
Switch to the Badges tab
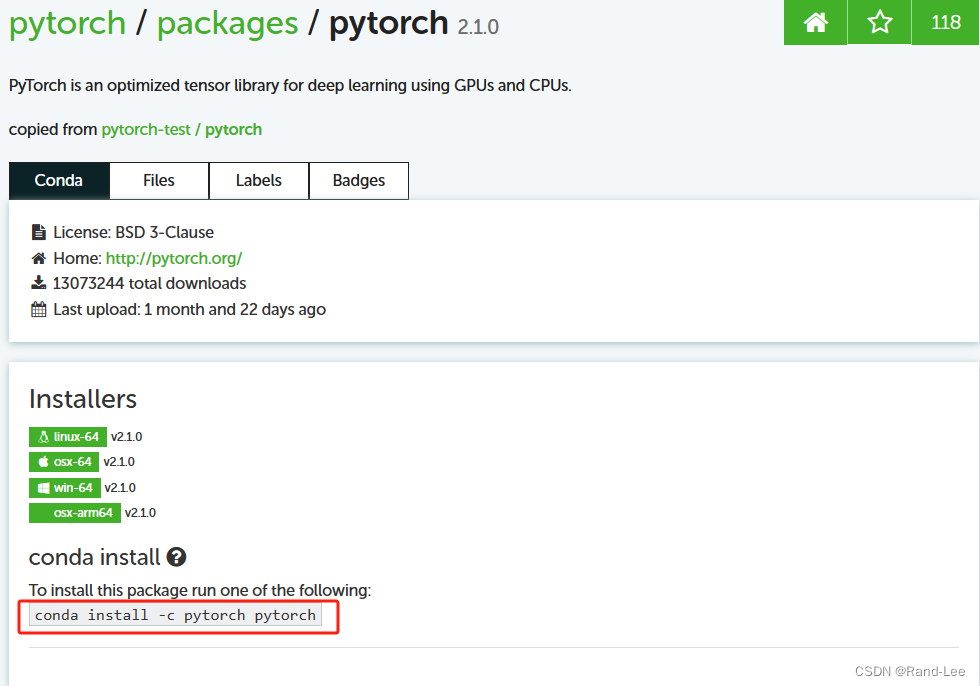click(358, 180)
